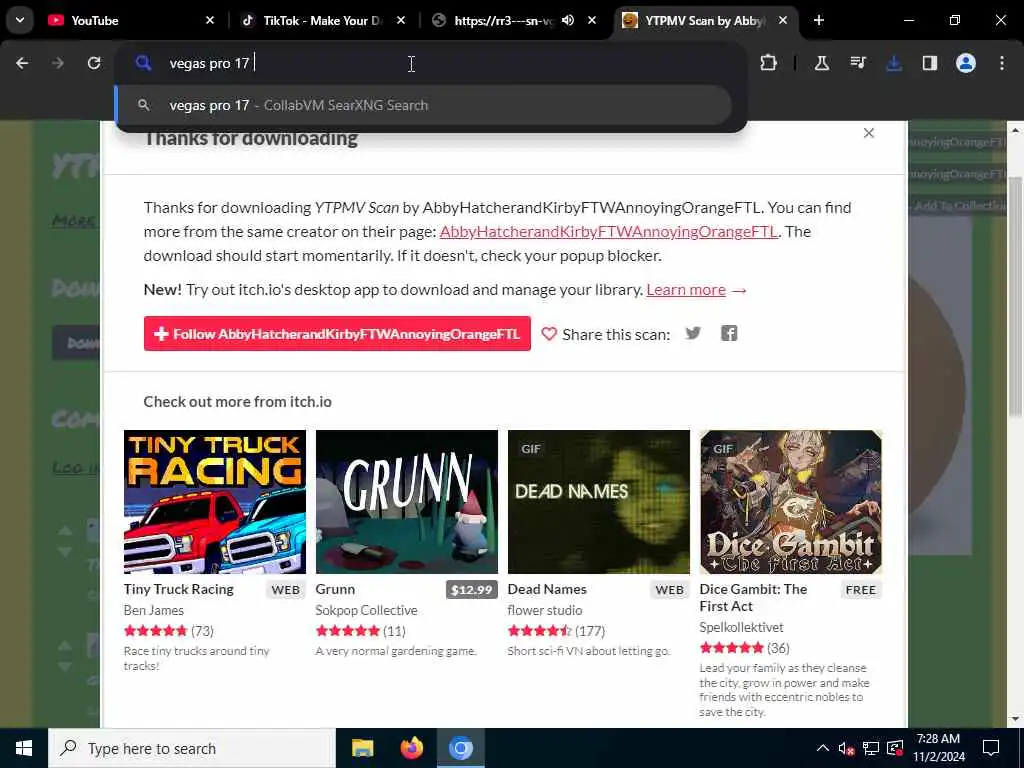Viewport: 1024px width, 768px height.
Task: Click the WEB tag on Tiny Truck Racing
Action: (285, 590)
